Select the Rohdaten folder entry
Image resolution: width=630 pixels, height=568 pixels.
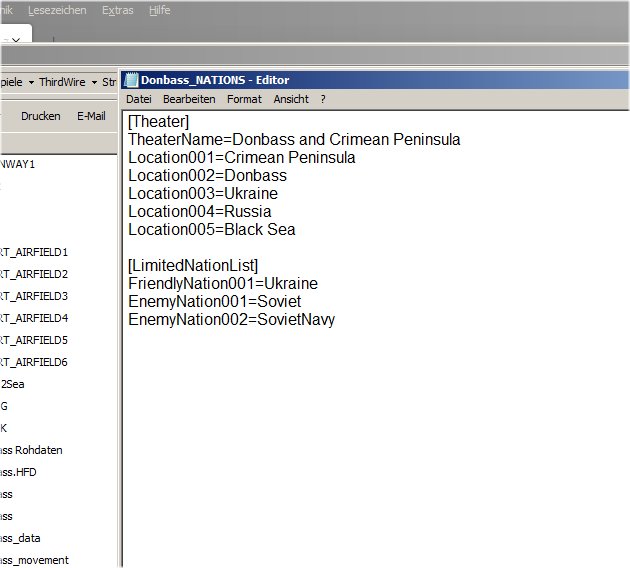click(x=31, y=450)
